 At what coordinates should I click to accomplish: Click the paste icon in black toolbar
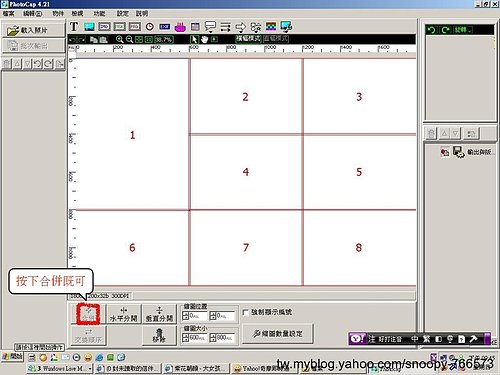(x=103, y=39)
